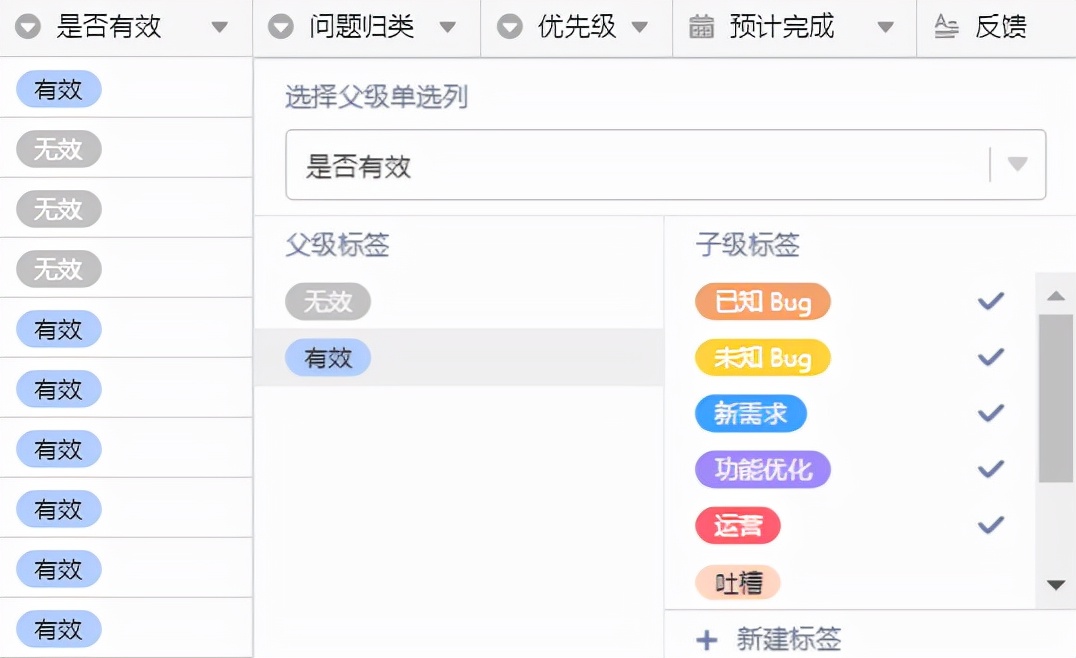Click the scrollbar down arrow in tag list
Viewport: 1076px width, 658px height.
point(1056,586)
